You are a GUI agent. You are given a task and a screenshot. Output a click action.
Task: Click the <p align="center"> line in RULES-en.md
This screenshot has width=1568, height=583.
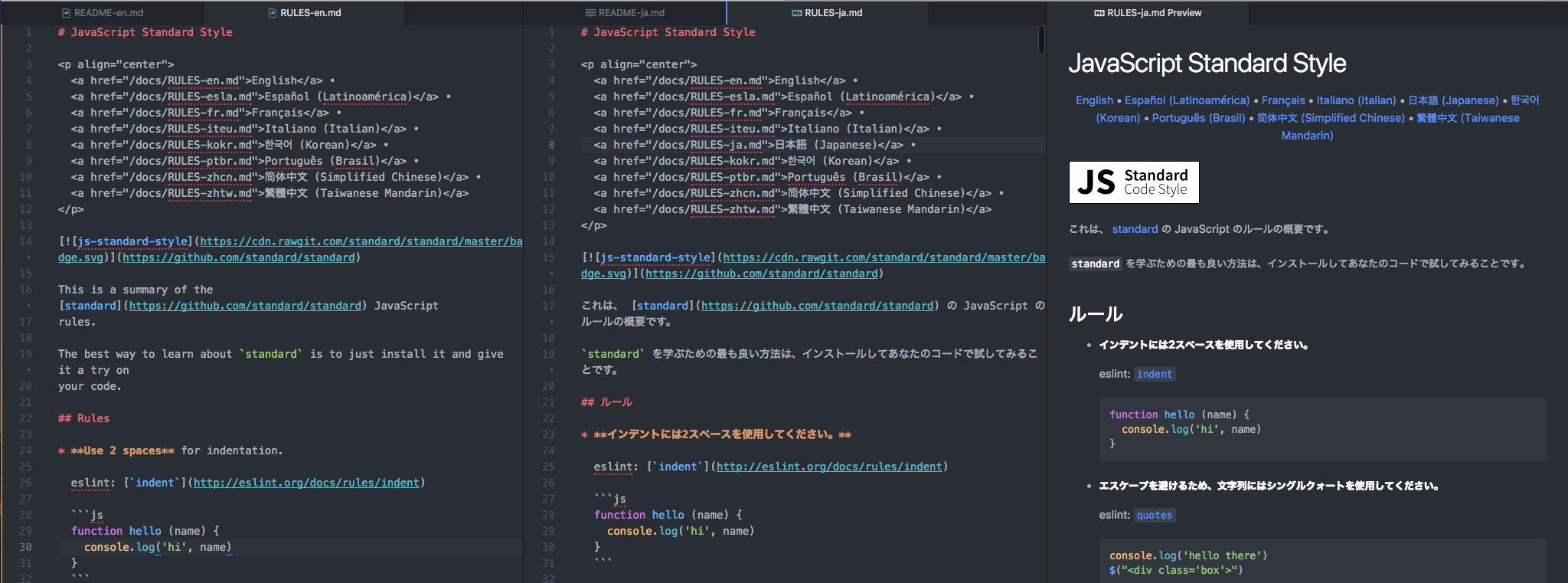tap(116, 64)
